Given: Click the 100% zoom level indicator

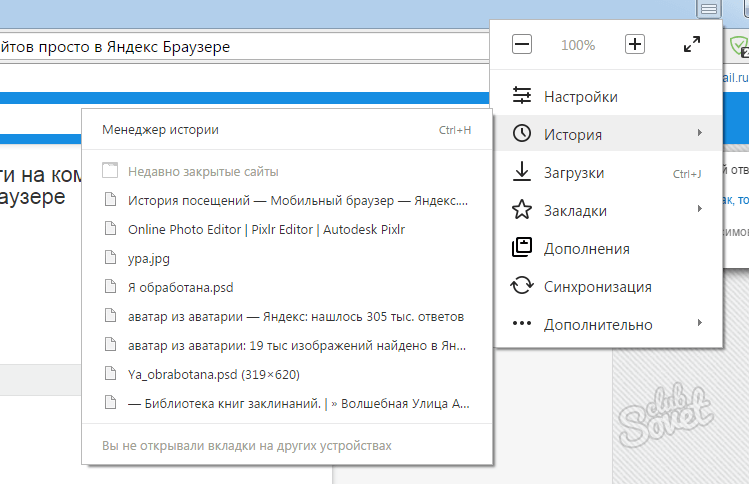Looking at the screenshot, I should pyautogui.click(x=578, y=45).
